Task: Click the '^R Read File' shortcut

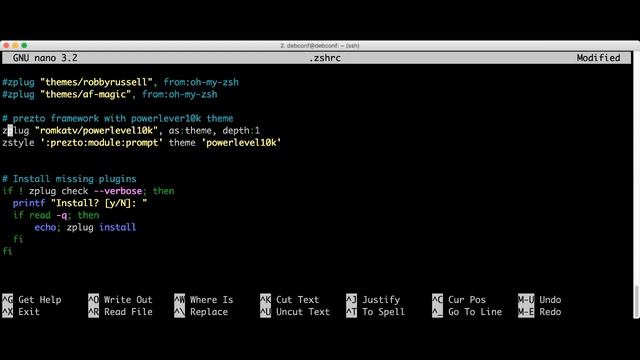Action: tap(120, 312)
